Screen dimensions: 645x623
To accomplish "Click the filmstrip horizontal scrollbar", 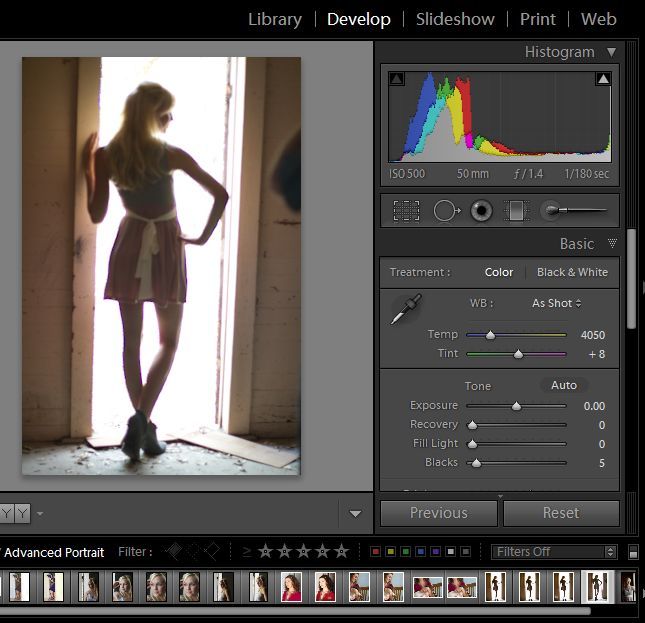I will pyautogui.click(x=294, y=611).
